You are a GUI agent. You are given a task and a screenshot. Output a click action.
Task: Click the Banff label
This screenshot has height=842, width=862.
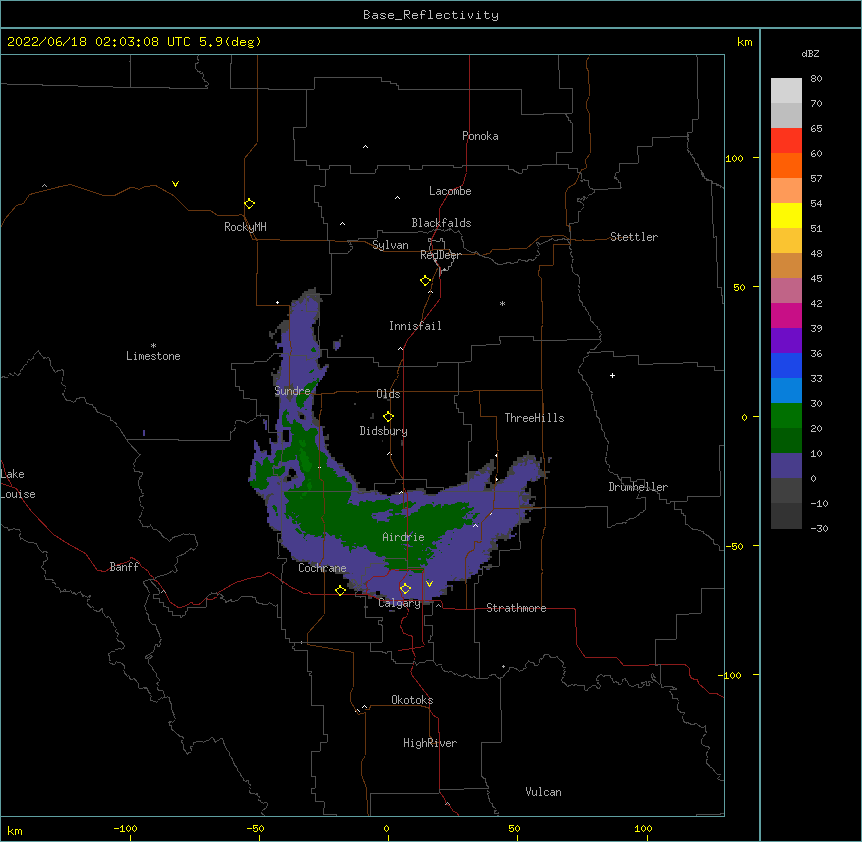124,567
